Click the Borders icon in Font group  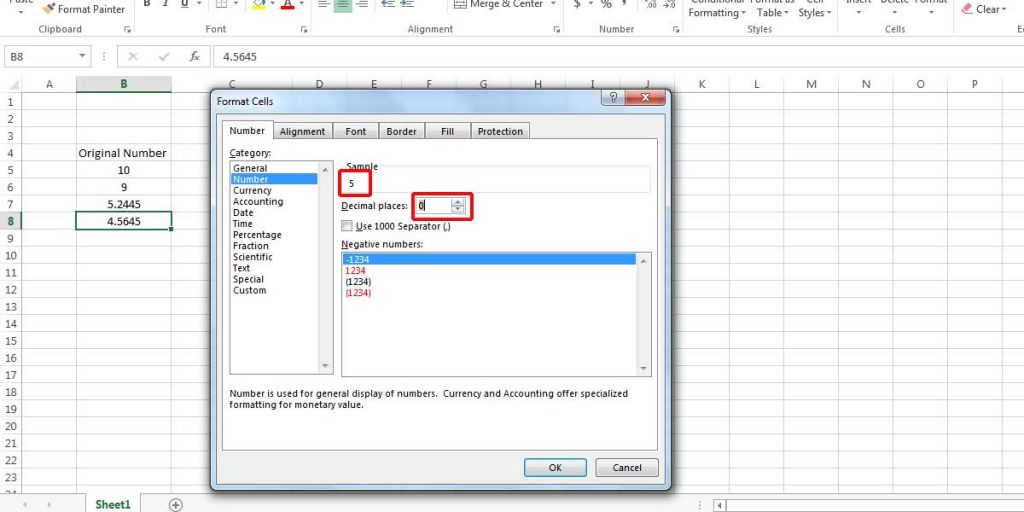tap(221, 4)
